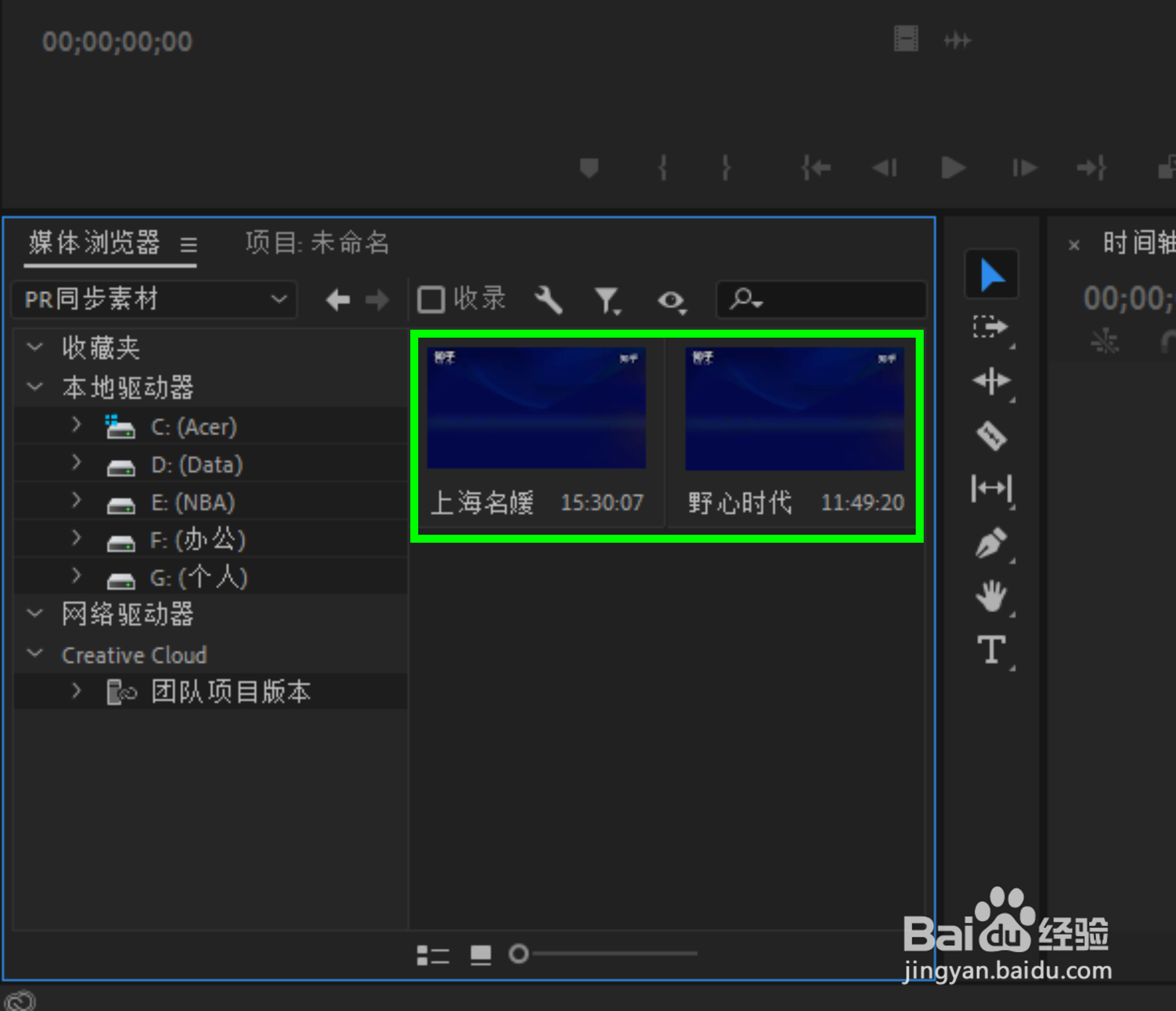The image size is (1176, 1011).
Task: Open the wrench settings icon
Action: (x=548, y=300)
